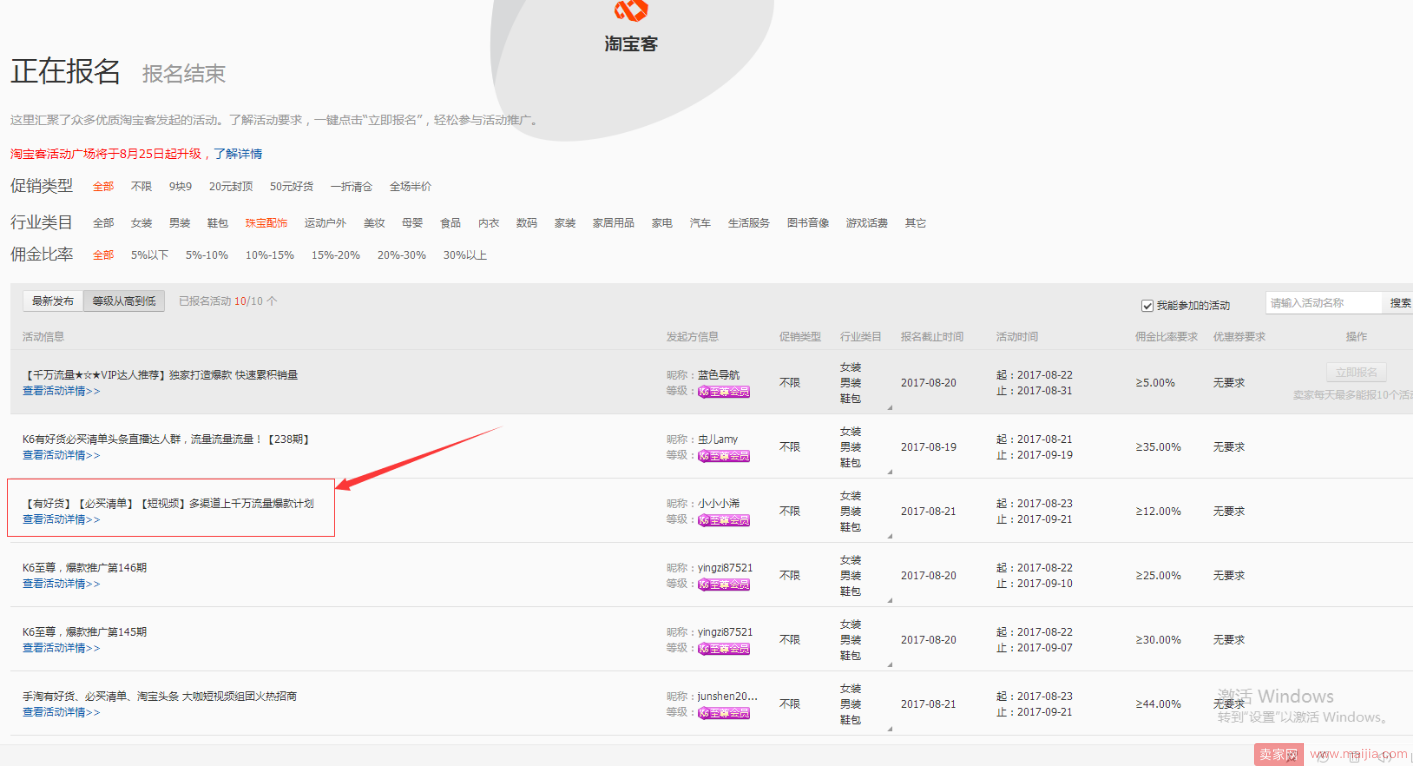Click 立即报名 button for 蓝色导航 activity

(1356, 372)
